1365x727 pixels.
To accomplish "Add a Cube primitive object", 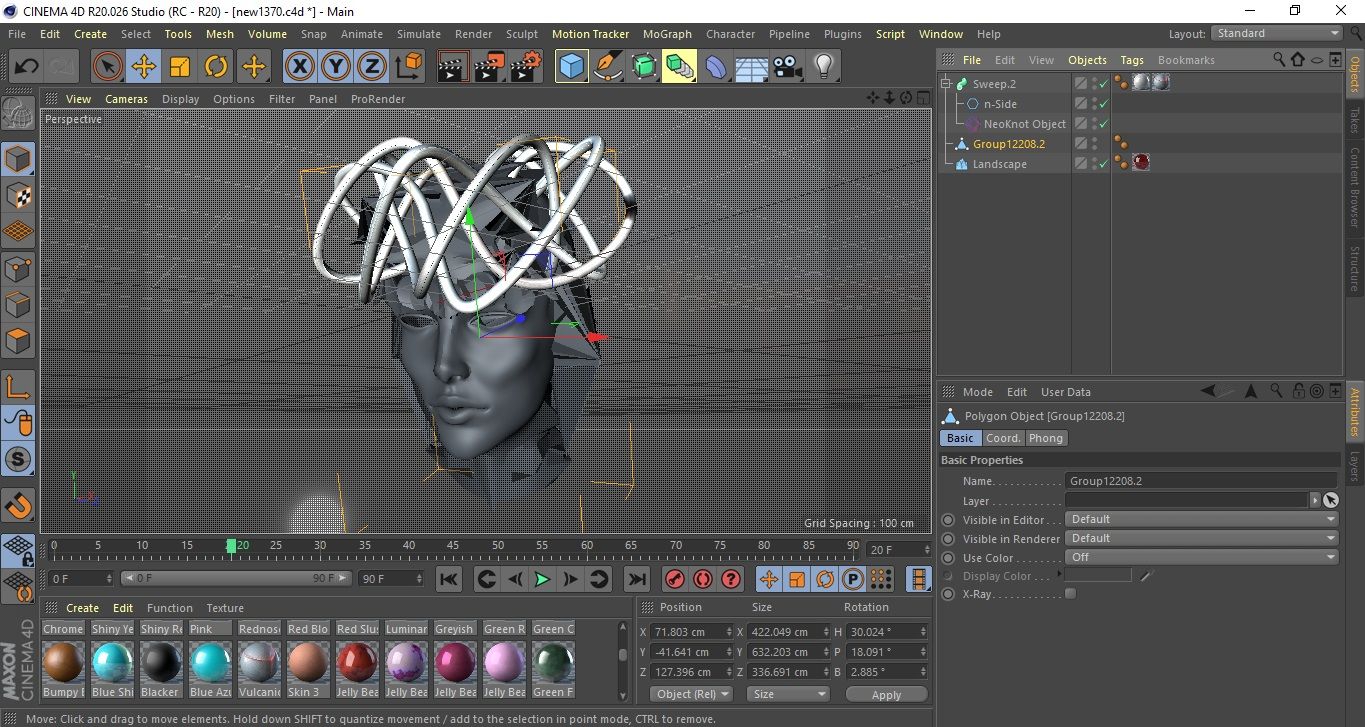I will pyautogui.click(x=571, y=67).
